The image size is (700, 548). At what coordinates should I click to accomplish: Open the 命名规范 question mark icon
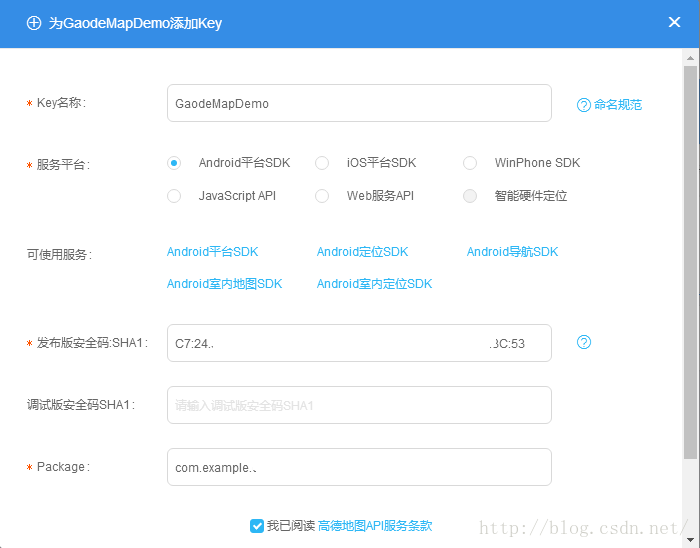[x=583, y=105]
